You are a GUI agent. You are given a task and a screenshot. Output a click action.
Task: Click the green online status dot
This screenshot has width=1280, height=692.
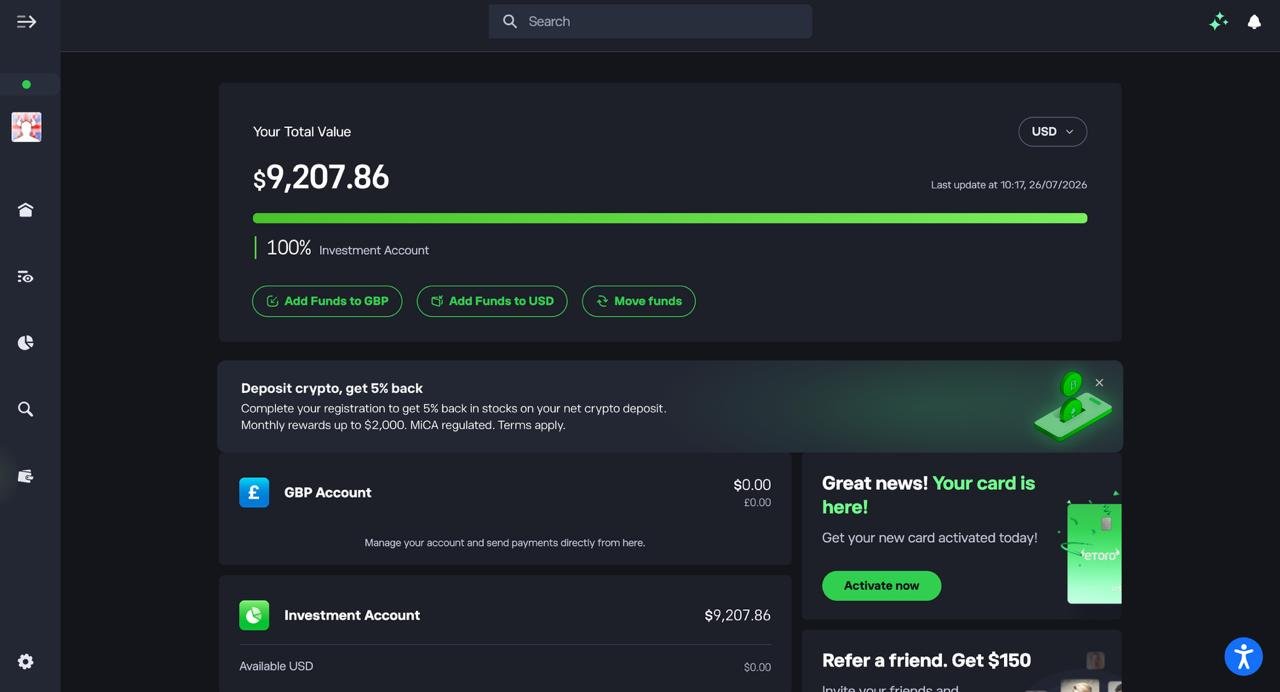pyautogui.click(x=26, y=85)
